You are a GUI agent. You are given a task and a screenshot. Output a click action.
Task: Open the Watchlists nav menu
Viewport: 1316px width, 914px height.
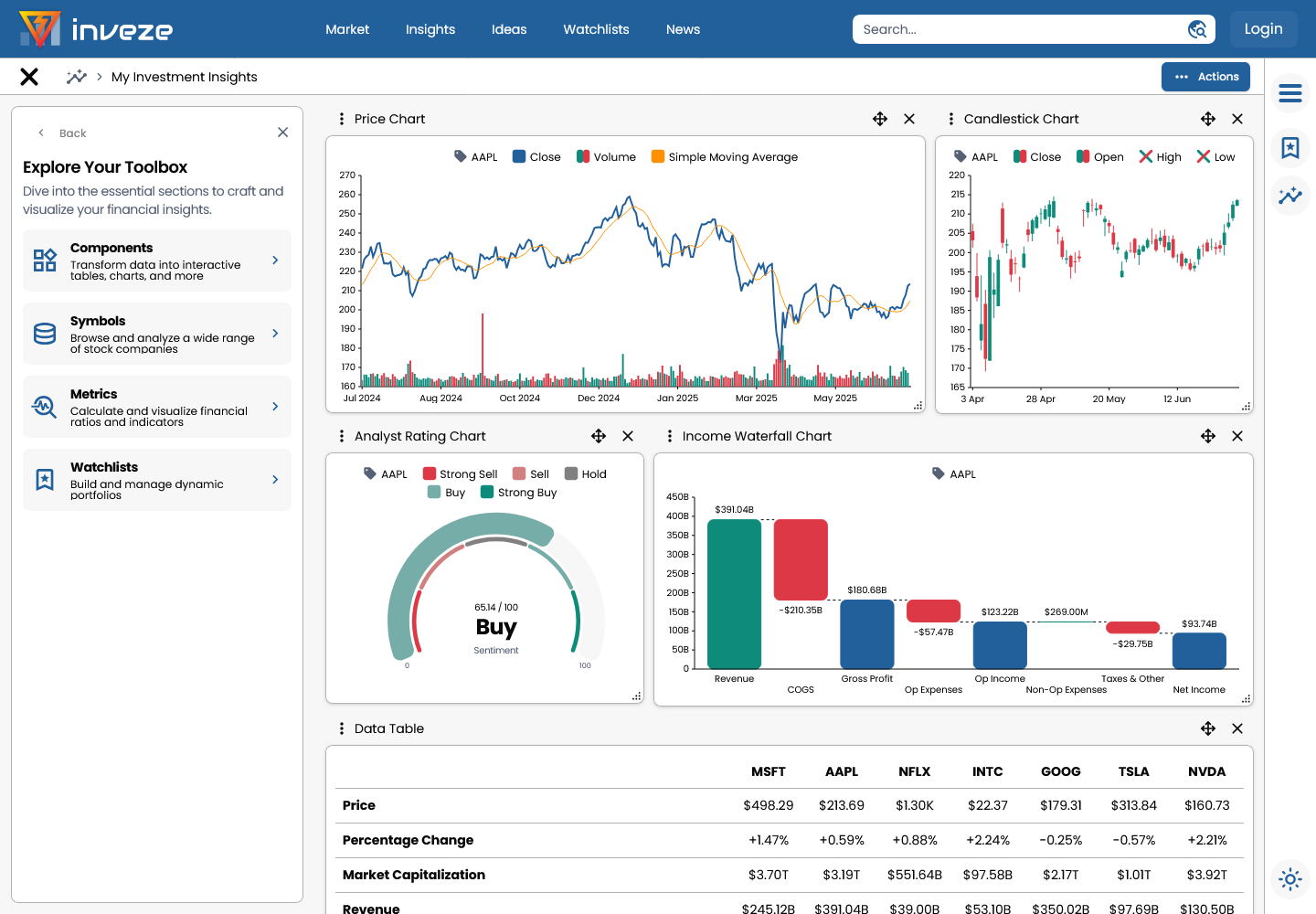[x=596, y=29]
